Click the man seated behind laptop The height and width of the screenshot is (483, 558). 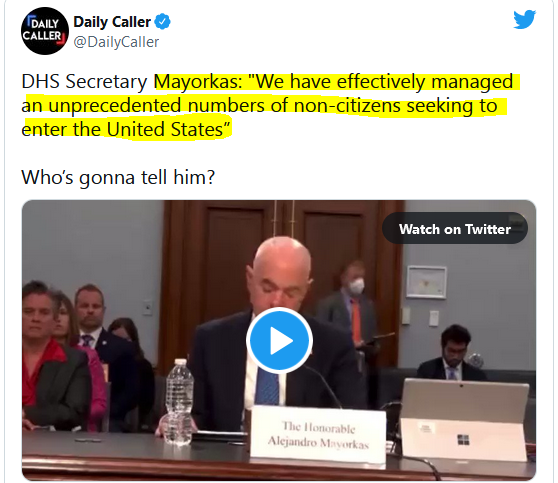tap(451, 354)
